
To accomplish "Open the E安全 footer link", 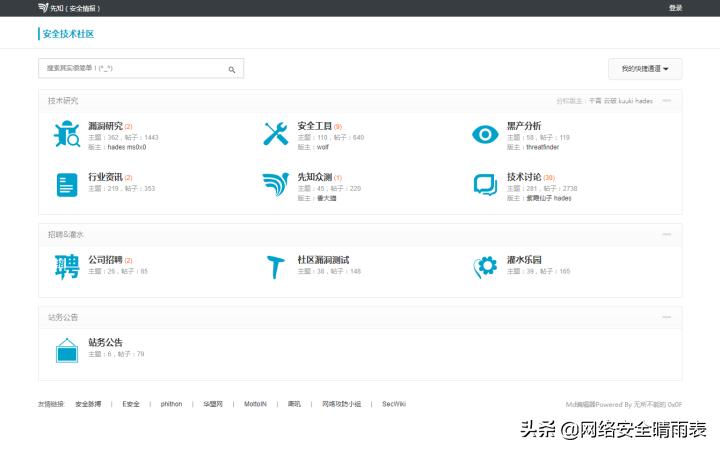I will [x=131, y=404].
